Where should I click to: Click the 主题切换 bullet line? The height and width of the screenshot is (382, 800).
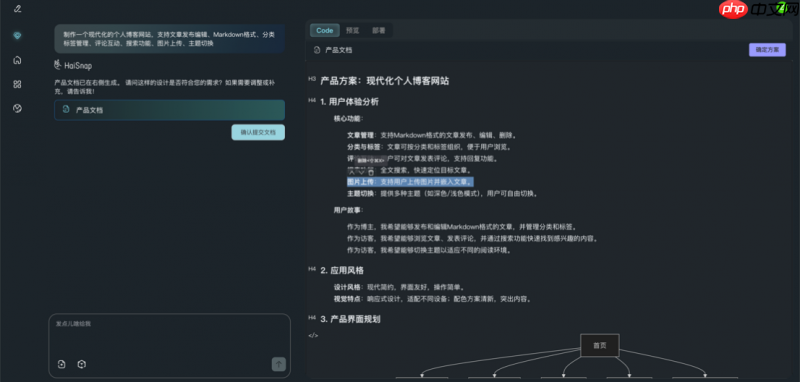pyautogui.click(x=443, y=194)
